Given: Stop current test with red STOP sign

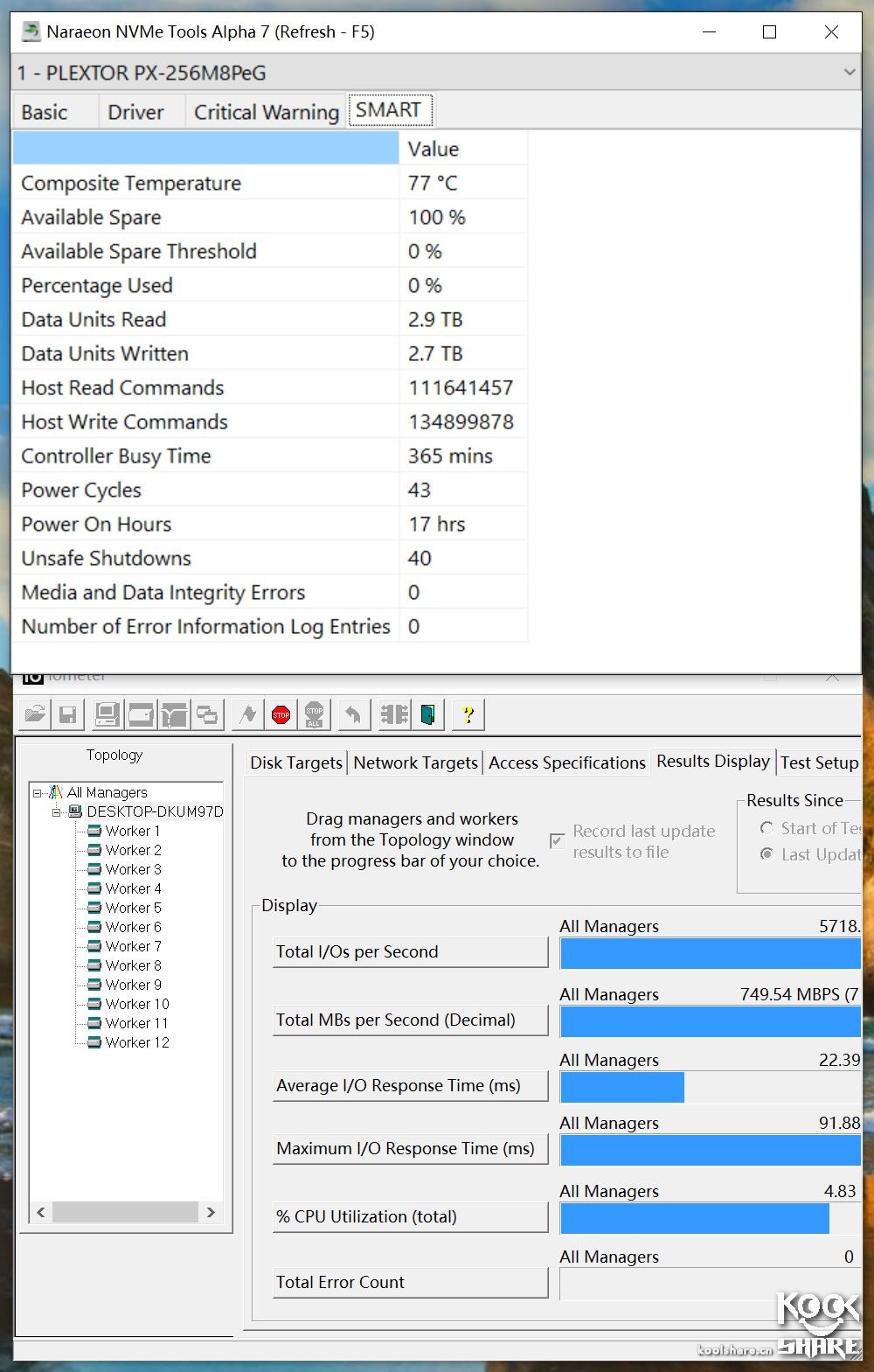Looking at the screenshot, I should [281, 715].
